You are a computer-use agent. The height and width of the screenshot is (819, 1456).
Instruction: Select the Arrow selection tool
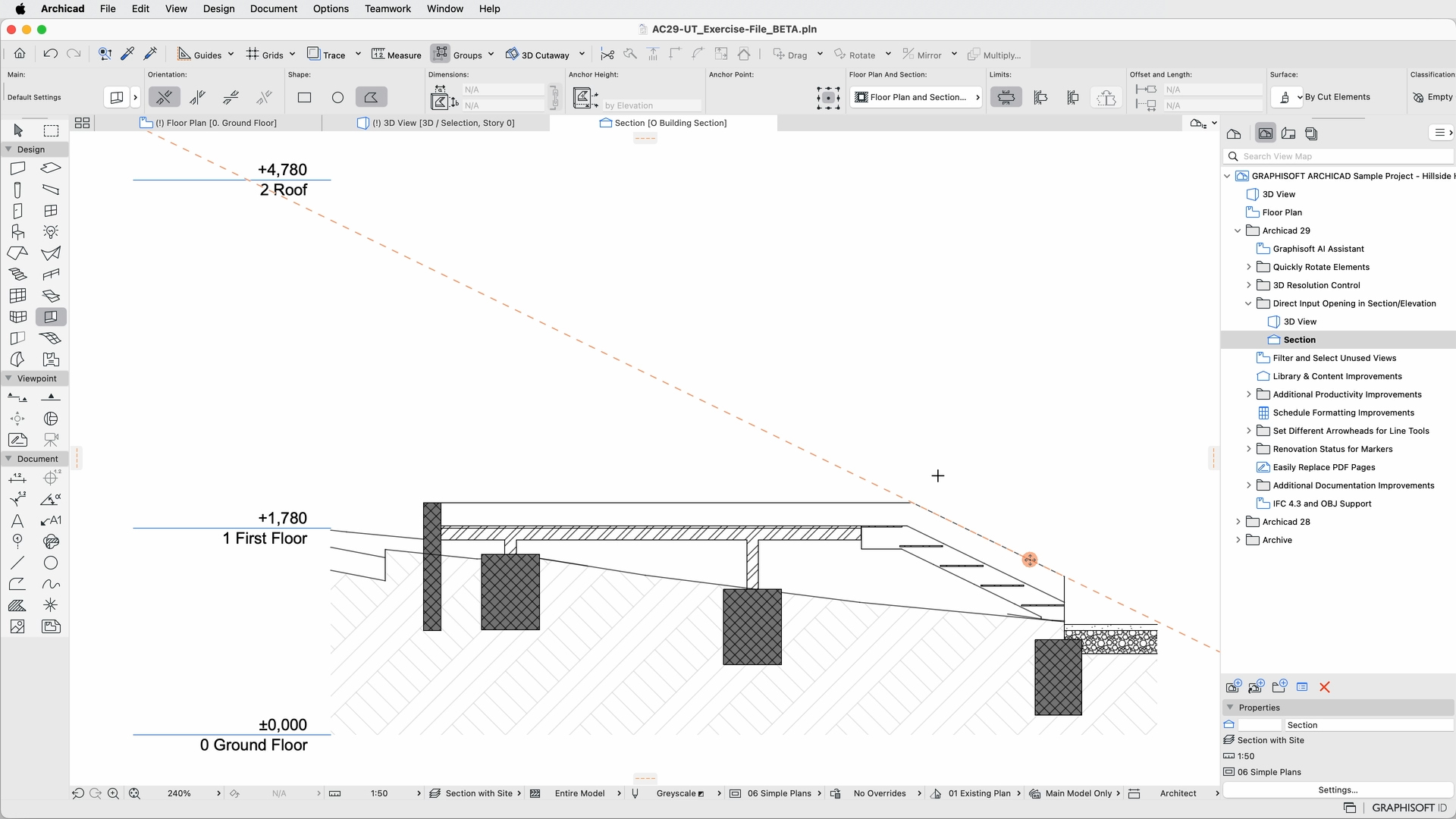18,130
